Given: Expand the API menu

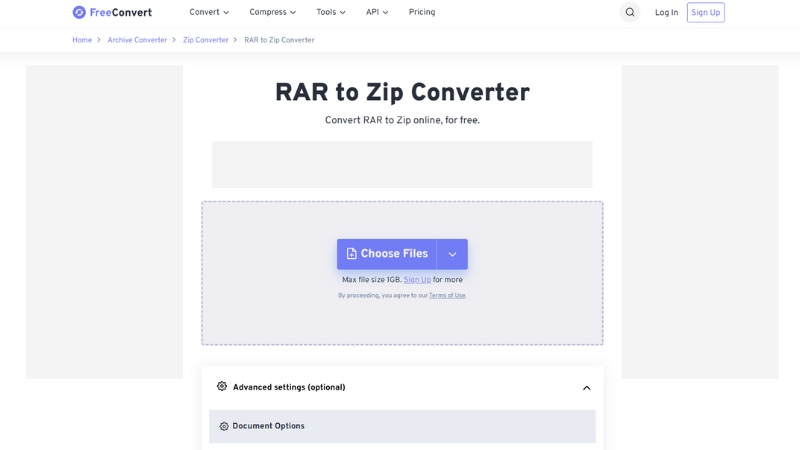Looking at the screenshot, I should [x=377, y=13].
